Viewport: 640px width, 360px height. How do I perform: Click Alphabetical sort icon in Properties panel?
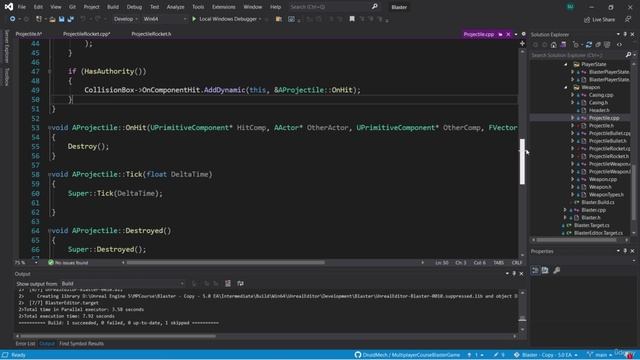(x=545, y=270)
